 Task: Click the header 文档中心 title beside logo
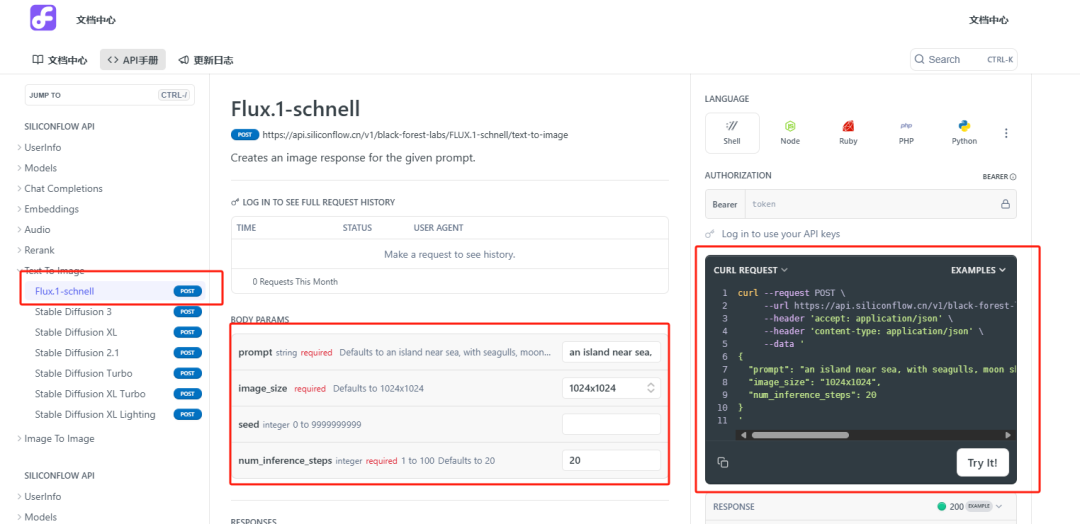[x=96, y=20]
